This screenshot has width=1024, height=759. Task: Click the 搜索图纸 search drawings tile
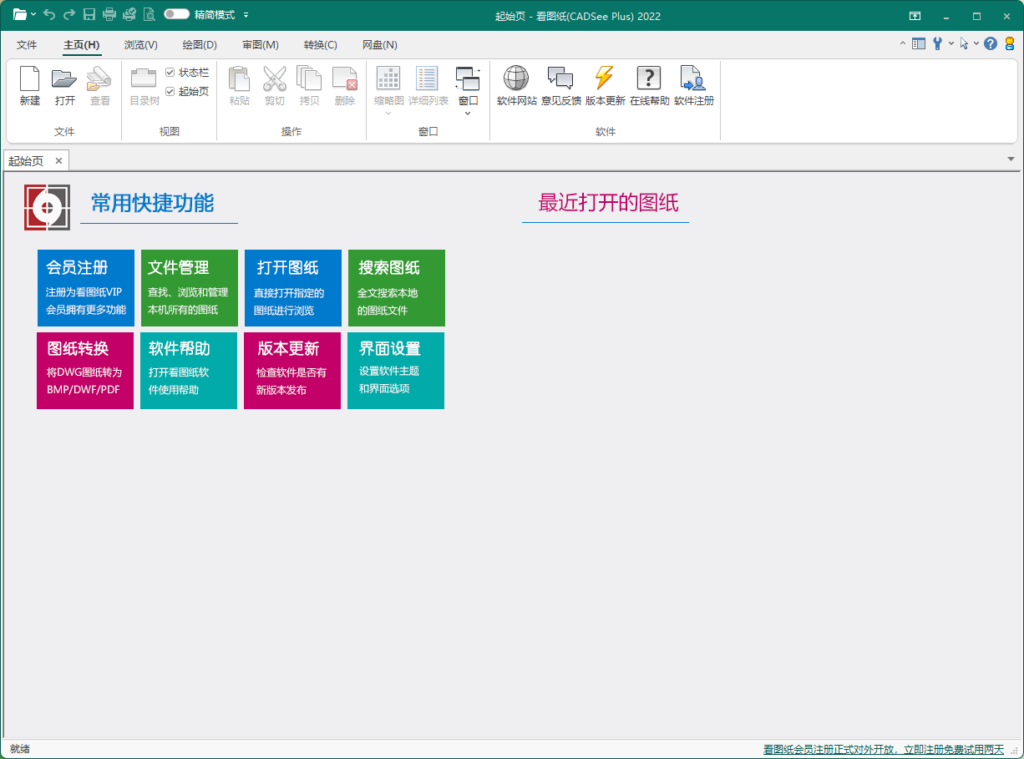tap(396, 288)
